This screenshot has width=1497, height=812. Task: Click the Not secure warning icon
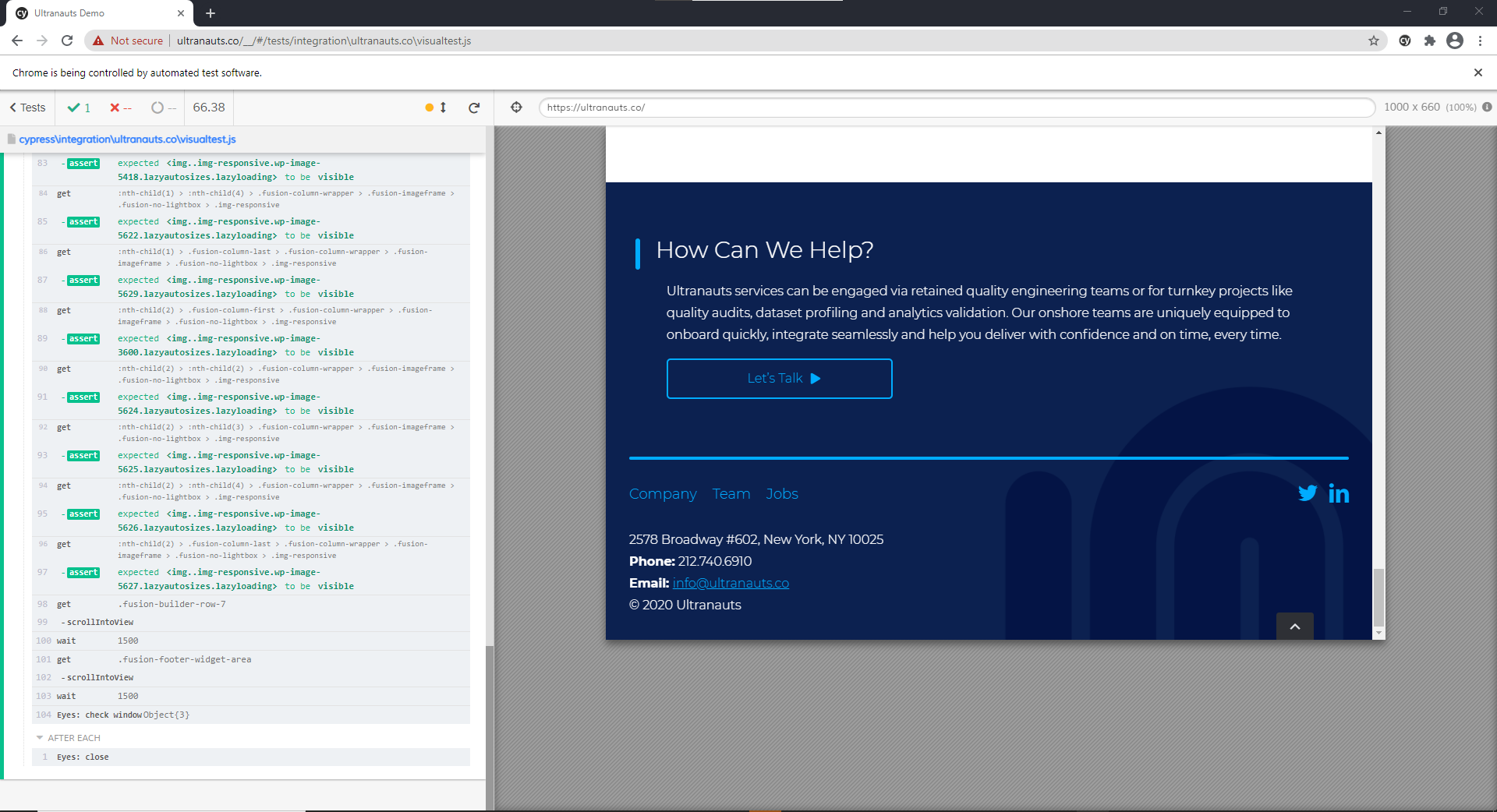98,41
